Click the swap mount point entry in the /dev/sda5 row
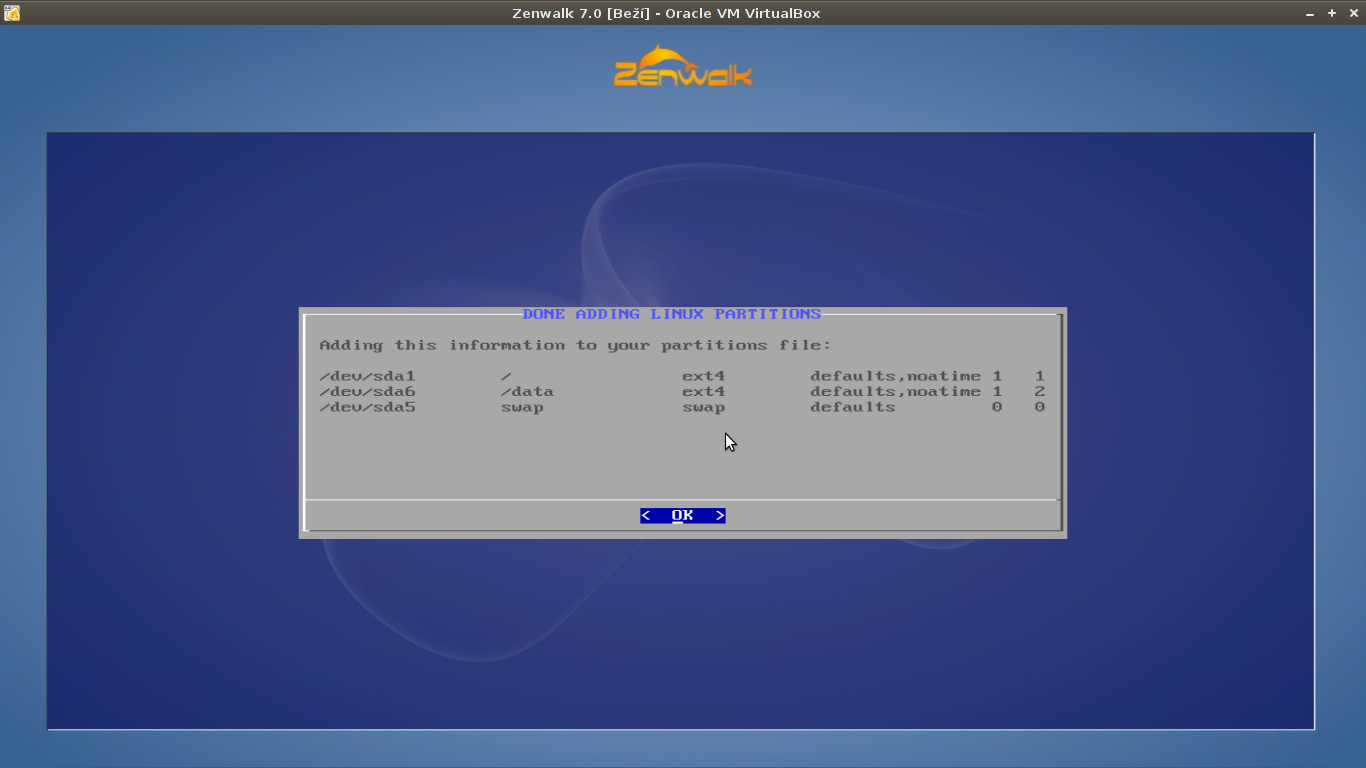Image resolution: width=1366 pixels, height=768 pixels. coord(522,408)
